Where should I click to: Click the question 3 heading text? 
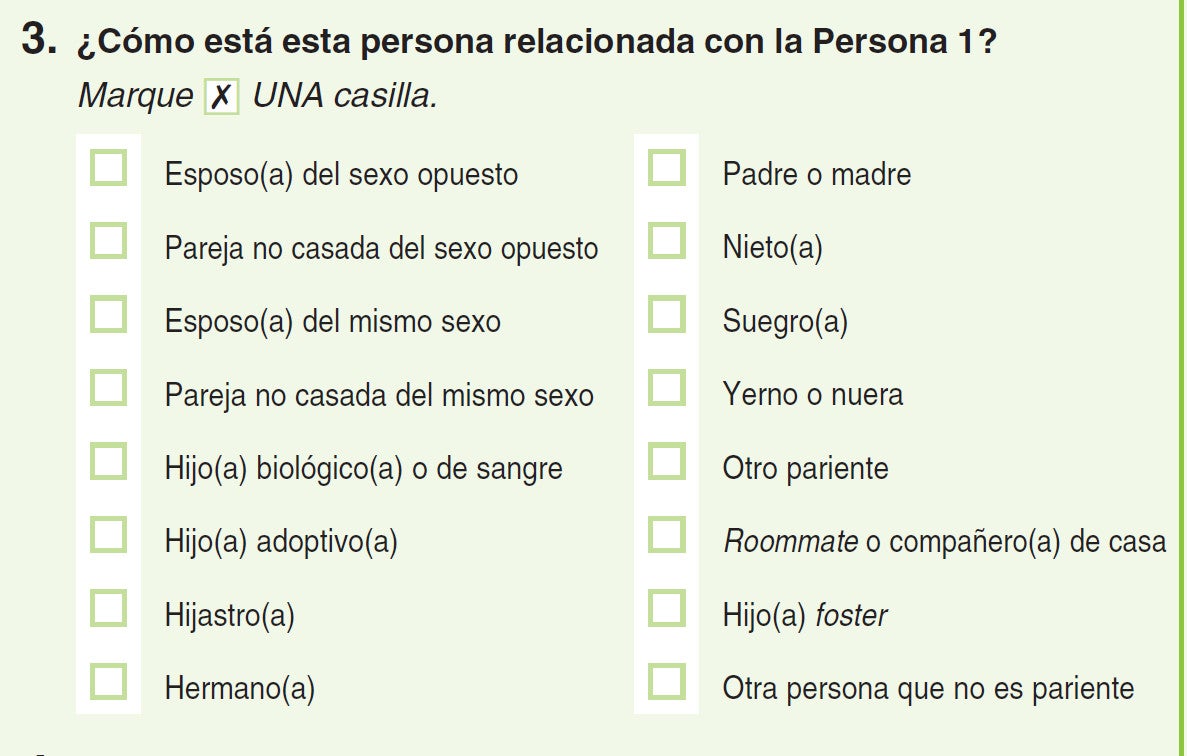536,42
